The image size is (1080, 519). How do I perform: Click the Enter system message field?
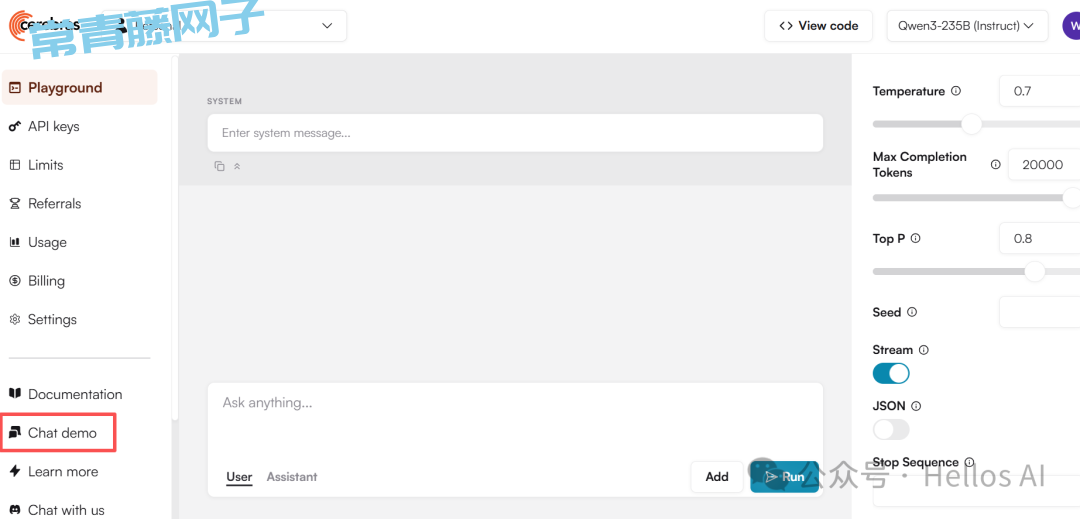pyautogui.click(x=514, y=133)
